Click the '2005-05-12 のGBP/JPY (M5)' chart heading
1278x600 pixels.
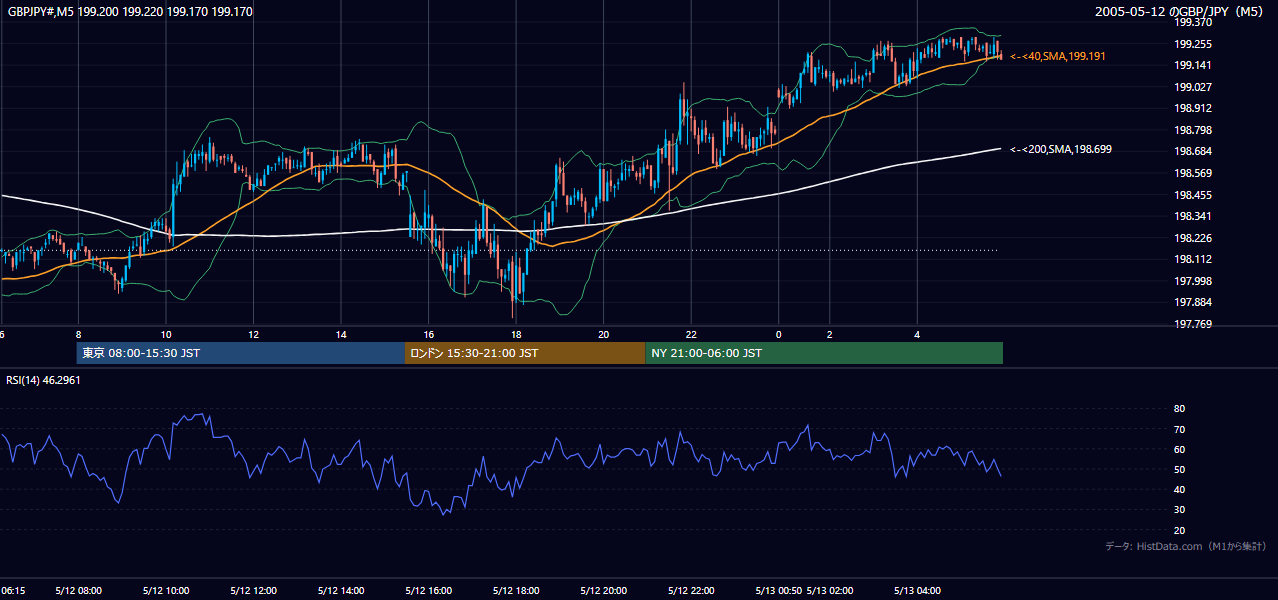point(1180,12)
